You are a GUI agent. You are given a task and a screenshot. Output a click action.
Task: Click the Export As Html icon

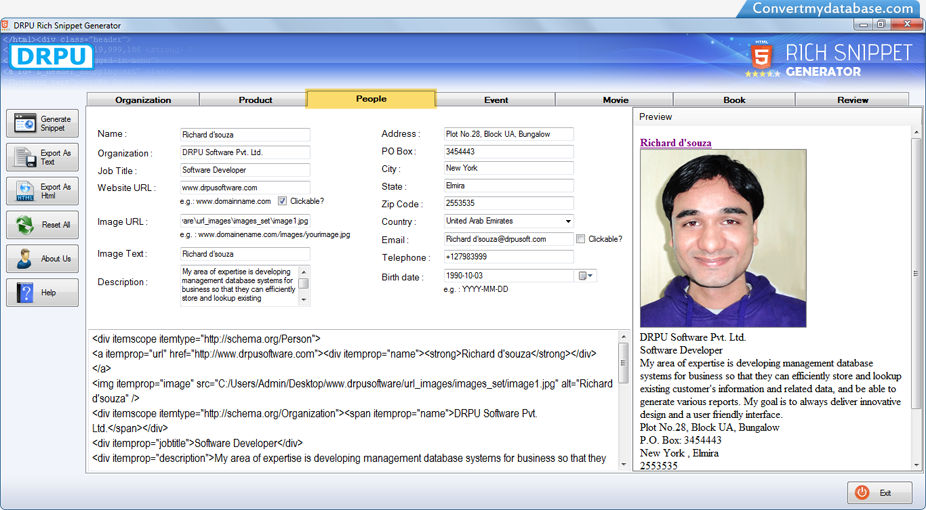tap(25, 191)
